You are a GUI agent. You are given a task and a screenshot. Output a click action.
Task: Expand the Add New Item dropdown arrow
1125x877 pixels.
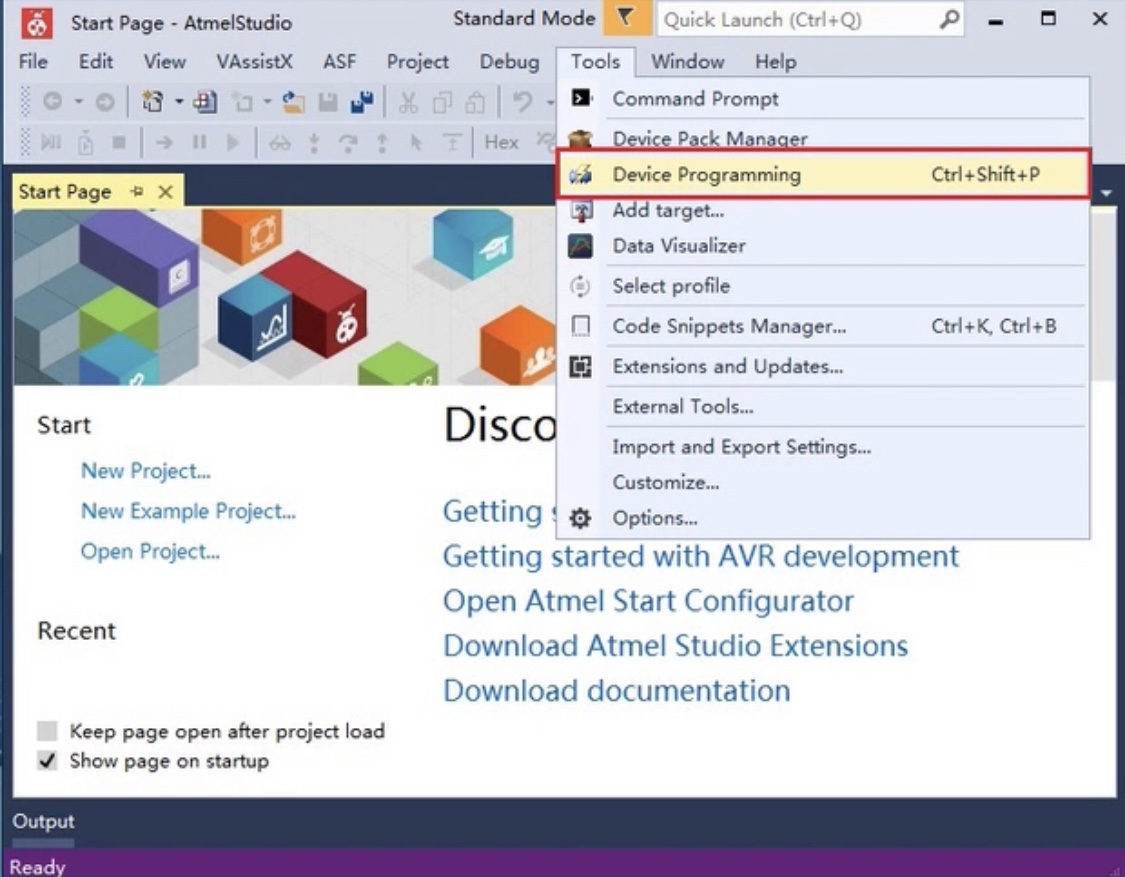[x=267, y=102]
